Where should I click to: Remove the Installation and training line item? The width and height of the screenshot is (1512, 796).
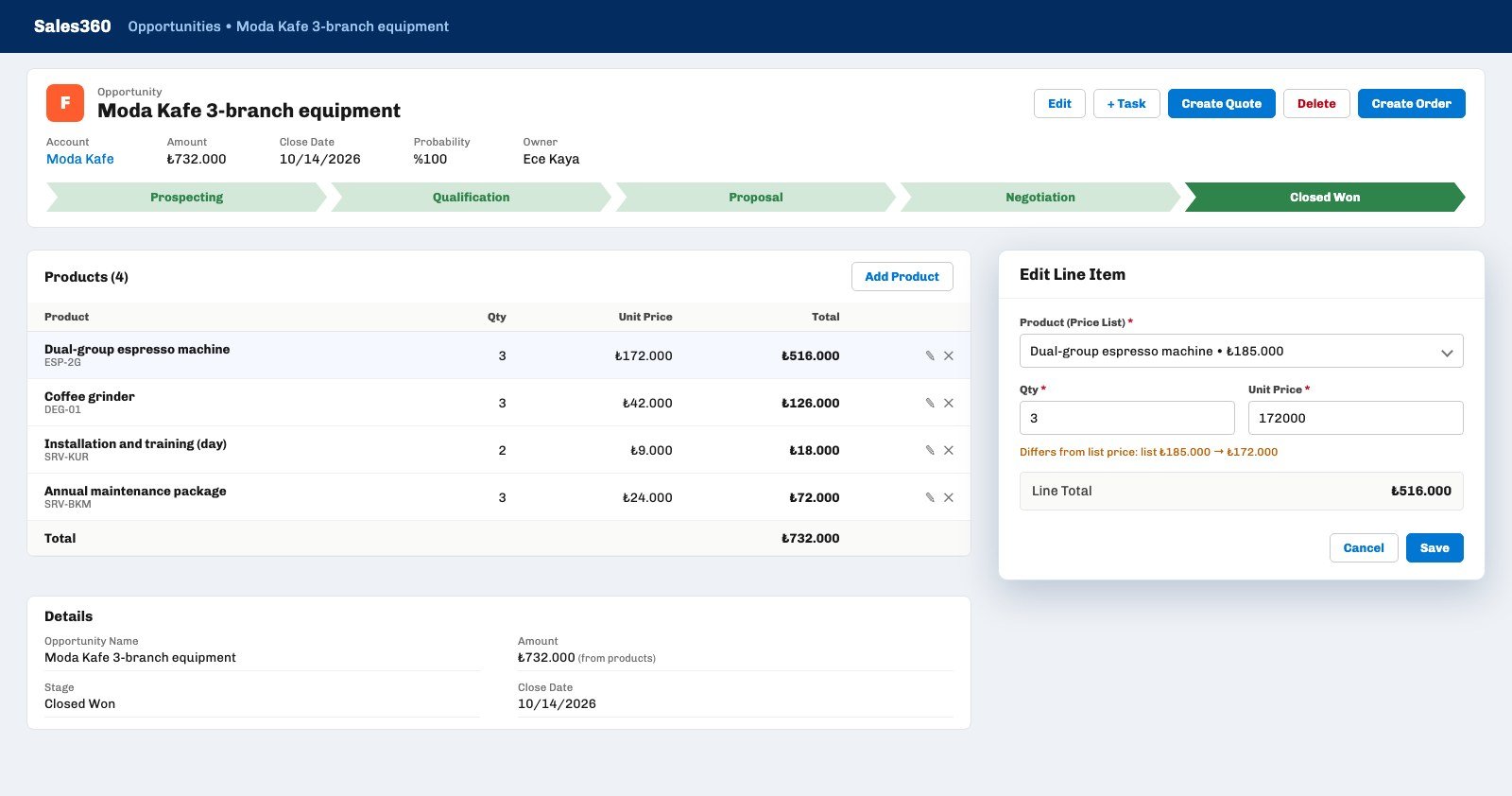[949, 450]
